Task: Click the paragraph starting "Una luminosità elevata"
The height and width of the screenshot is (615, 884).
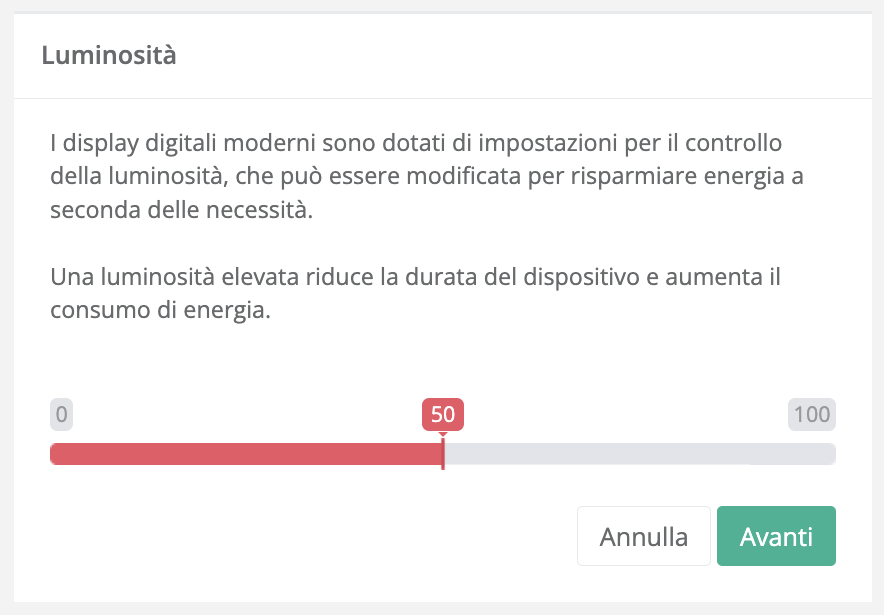Action: (x=415, y=292)
